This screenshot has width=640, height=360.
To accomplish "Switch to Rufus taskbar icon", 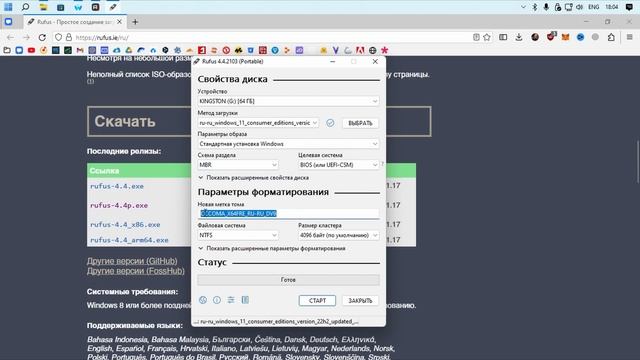I will point(113,7).
